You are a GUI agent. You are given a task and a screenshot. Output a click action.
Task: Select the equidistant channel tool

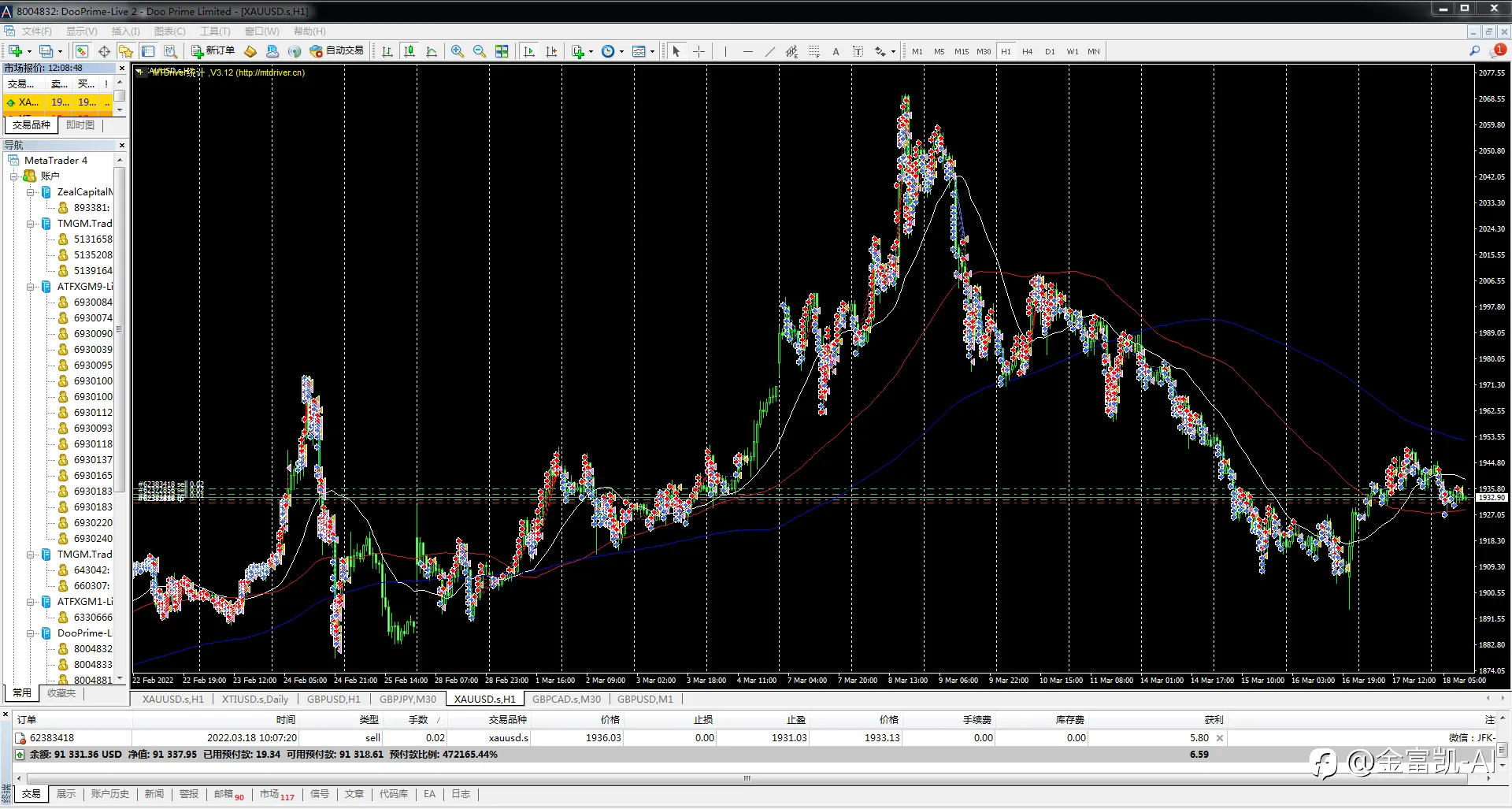791,51
